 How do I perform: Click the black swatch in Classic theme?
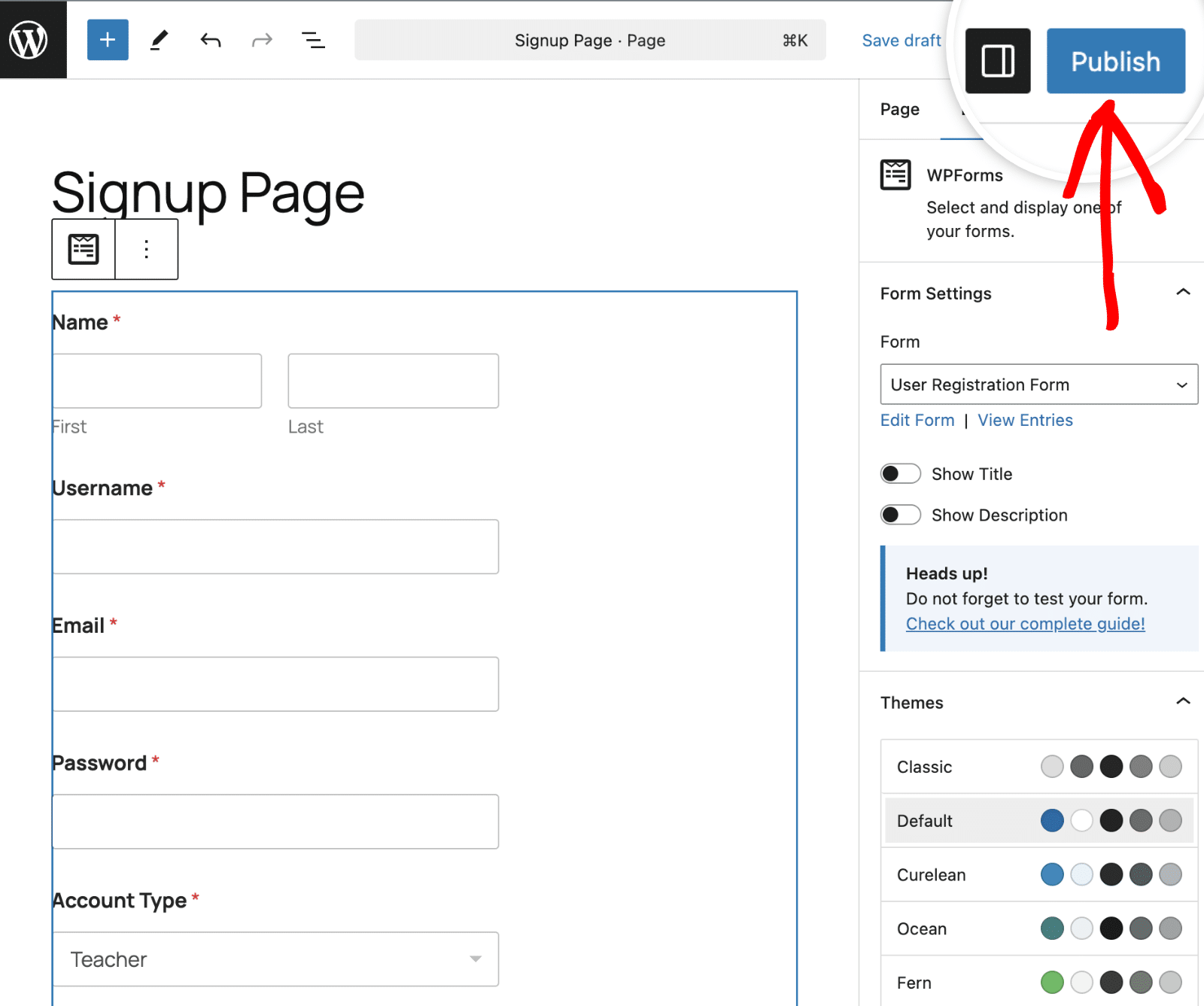click(1111, 767)
